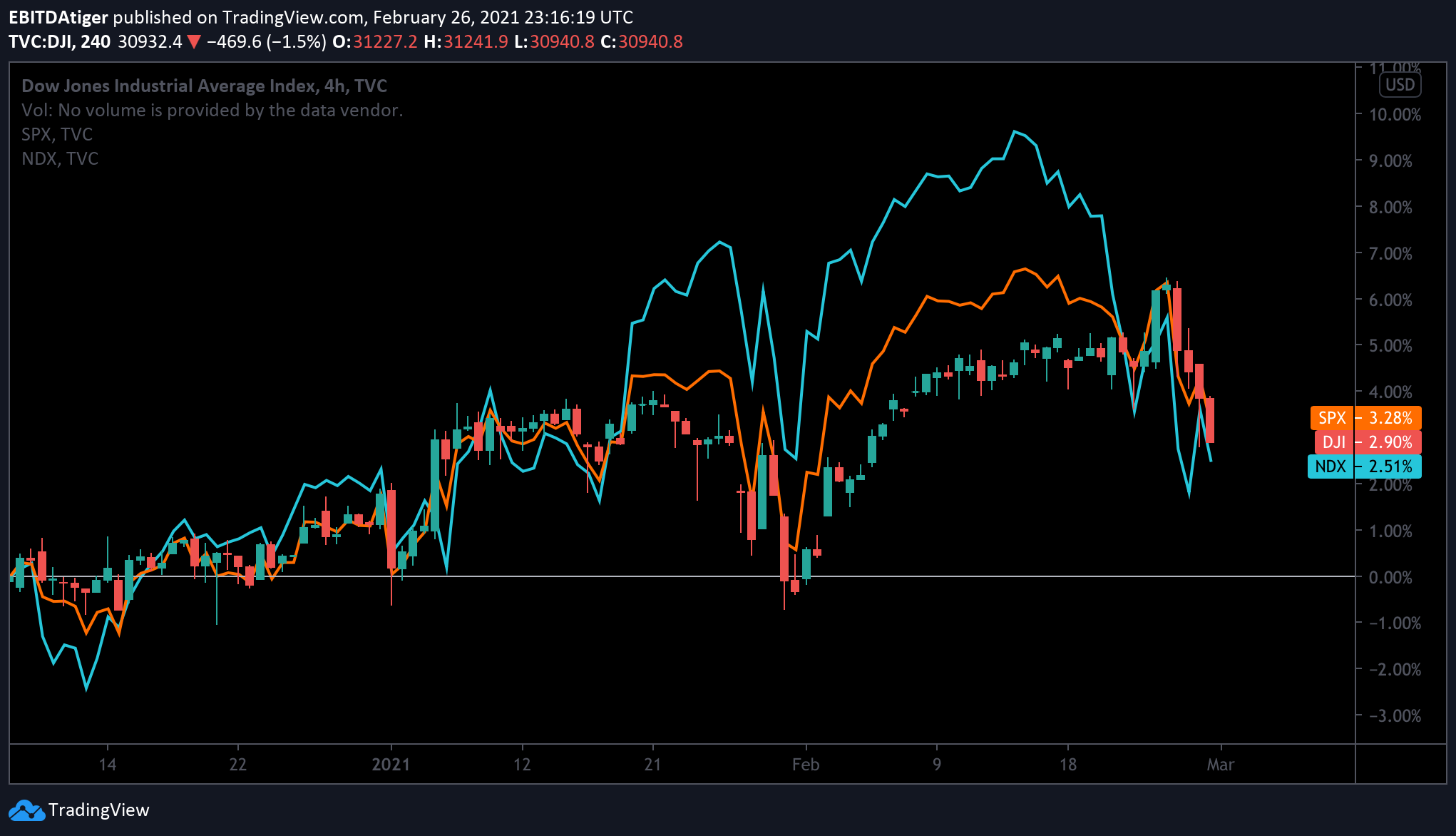Screen dimensions: 1456x836
Task: Select the NDX 2.51% price label
Action: (x=1364, y=467)
